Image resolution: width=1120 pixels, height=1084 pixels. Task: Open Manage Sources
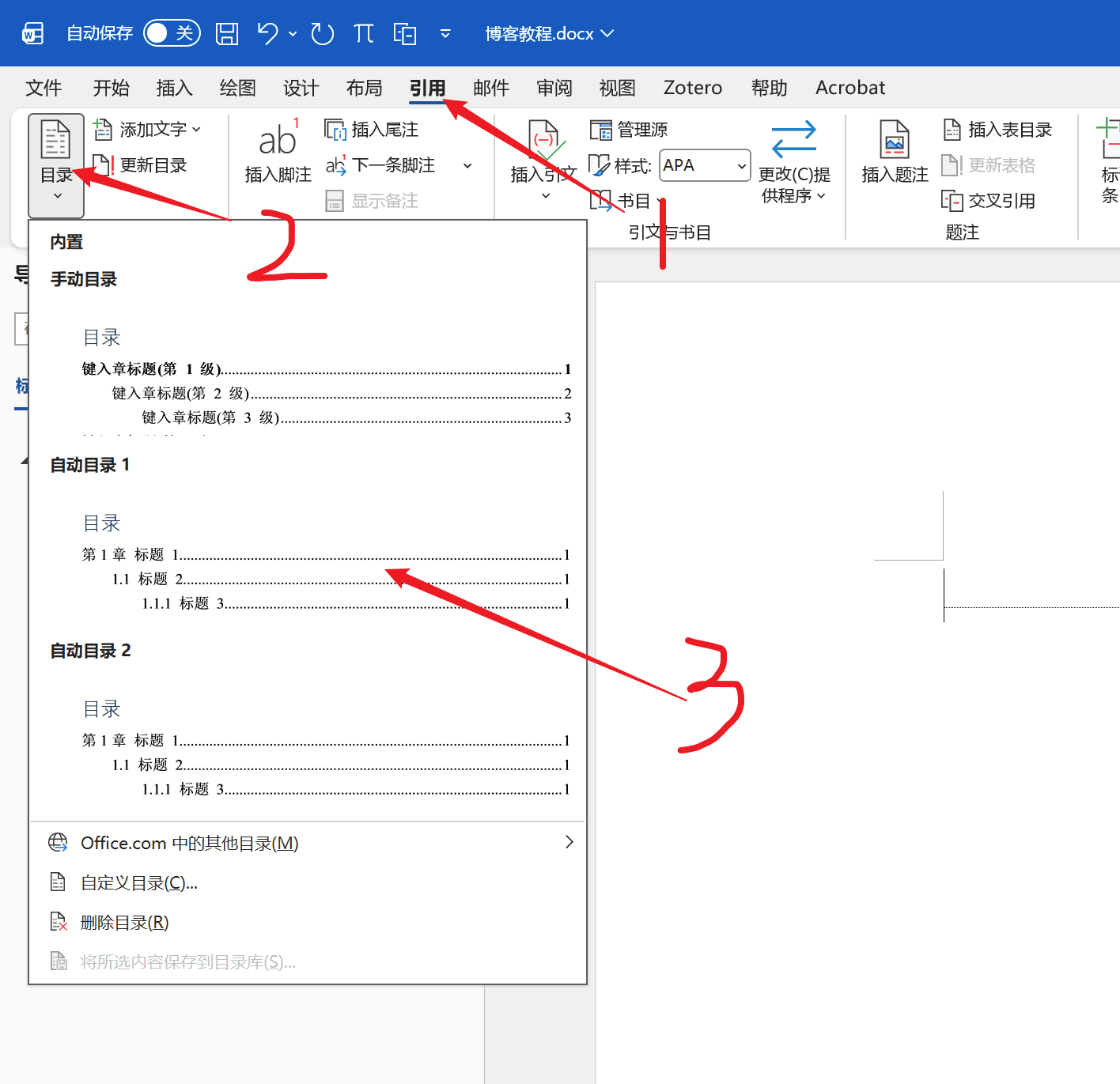630,130
